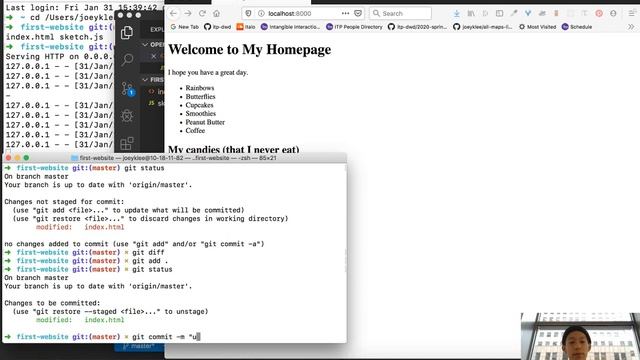Click "Serving HTTP on 0.0.0." line in back terminal
This screenshot has width=640, height=360.
pos(59,56)
